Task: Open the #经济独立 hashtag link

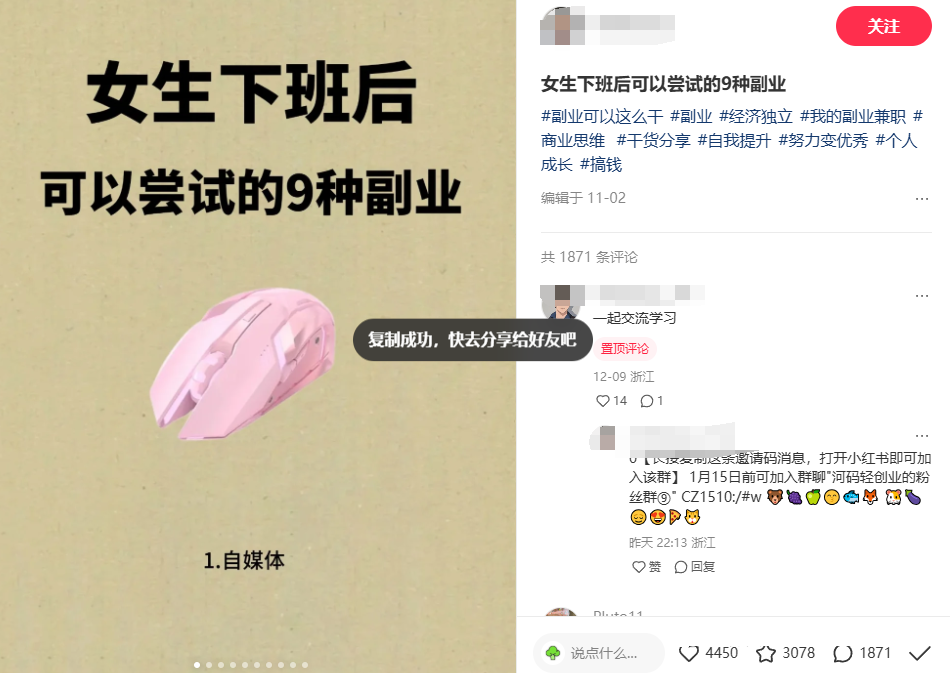Action: pos(756,116)
